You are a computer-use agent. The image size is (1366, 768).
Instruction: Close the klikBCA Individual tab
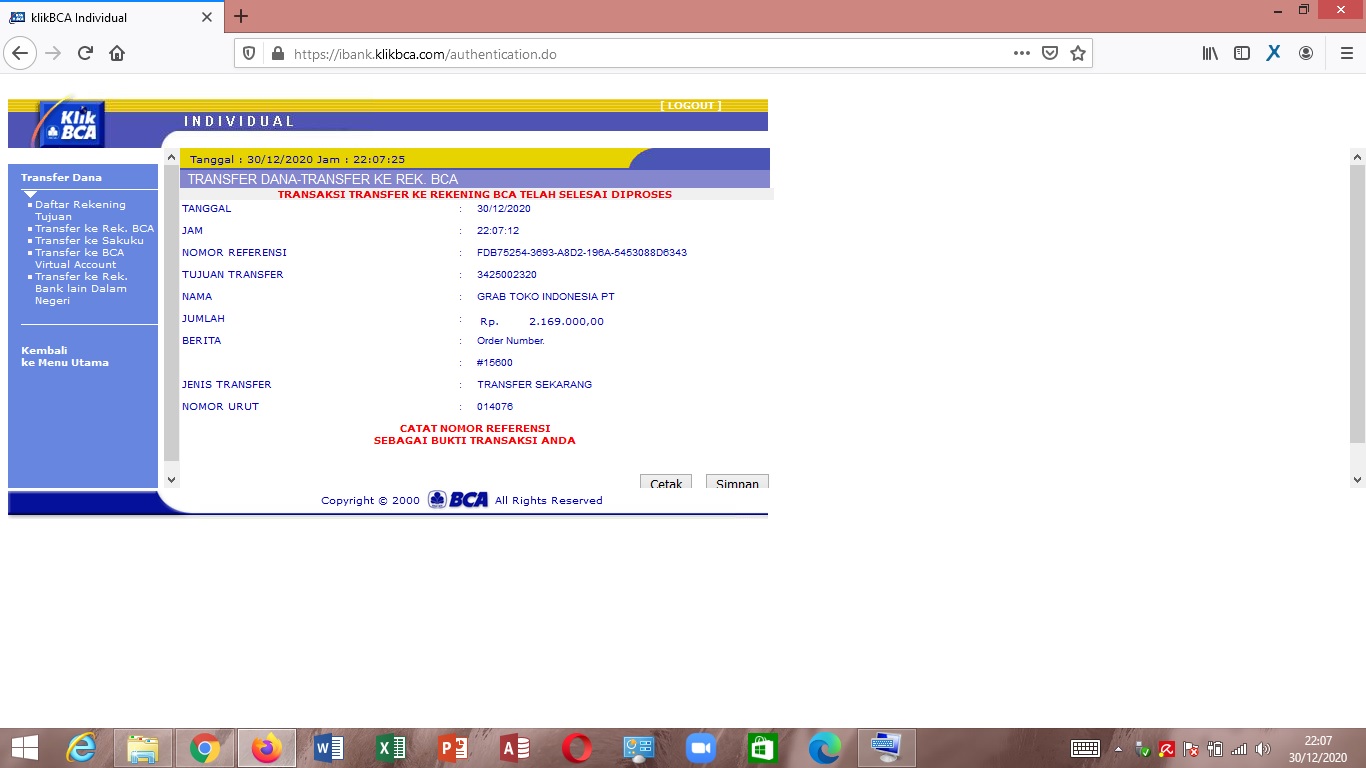click(207, 17)
